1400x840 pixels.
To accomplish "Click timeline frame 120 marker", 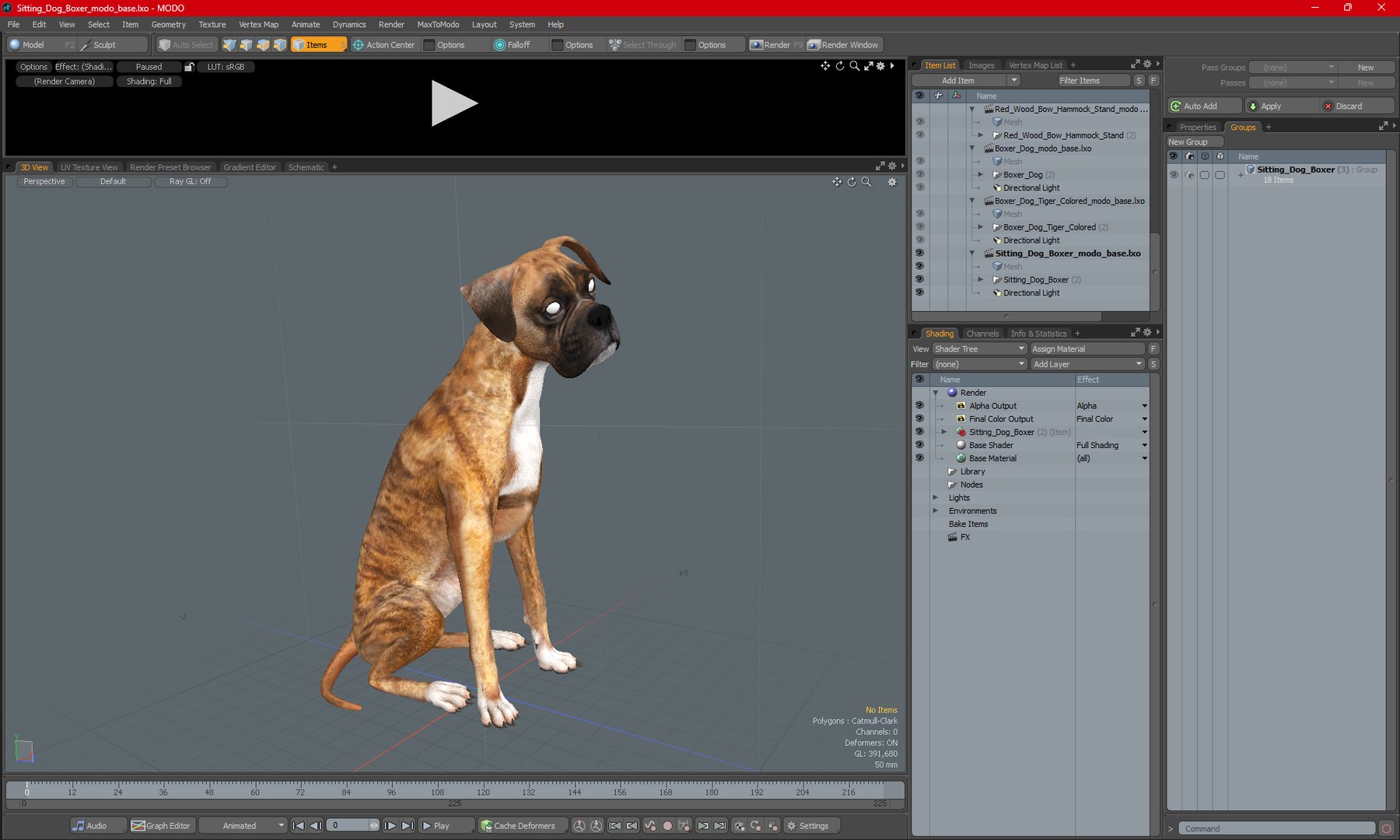I will coord(484,792).
